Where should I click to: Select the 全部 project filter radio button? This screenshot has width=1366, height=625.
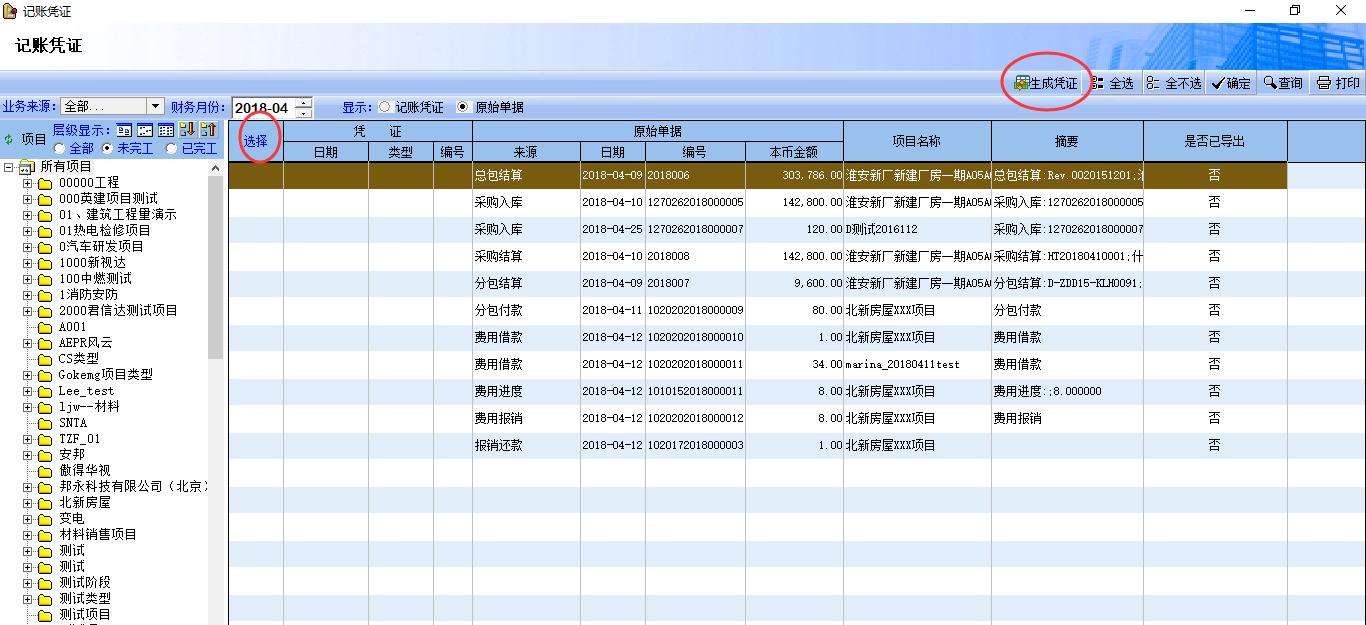(59, 149)
